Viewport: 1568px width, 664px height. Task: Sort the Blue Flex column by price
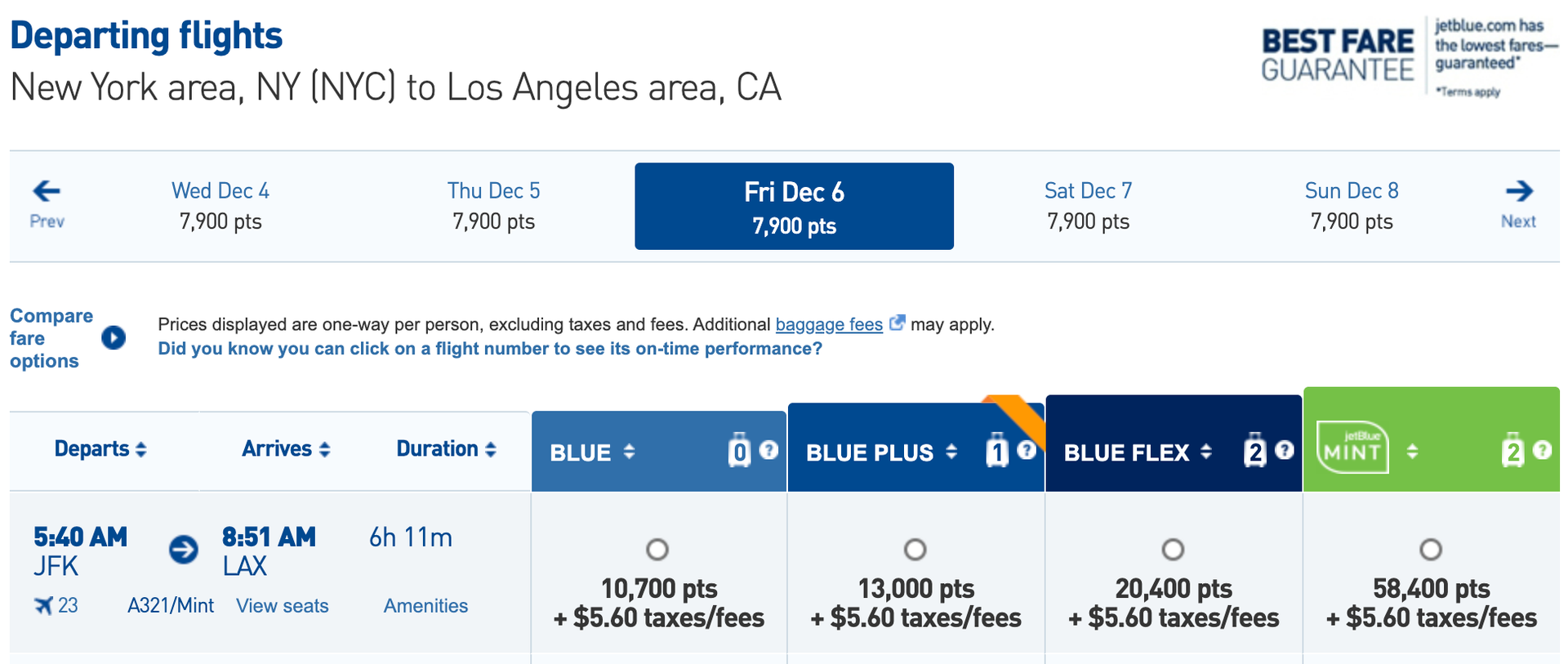(x=1206, y=449)
